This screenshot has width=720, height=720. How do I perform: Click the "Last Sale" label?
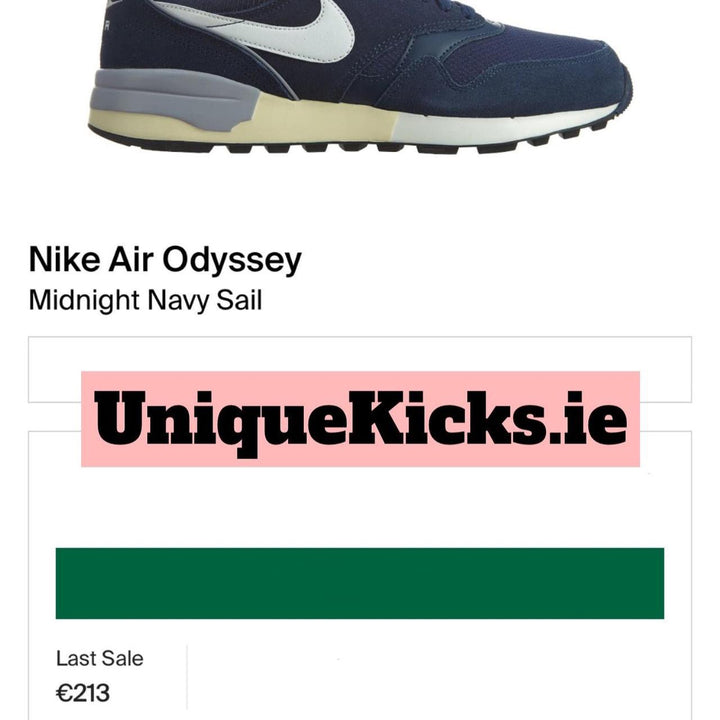click(x=100, y=658)
